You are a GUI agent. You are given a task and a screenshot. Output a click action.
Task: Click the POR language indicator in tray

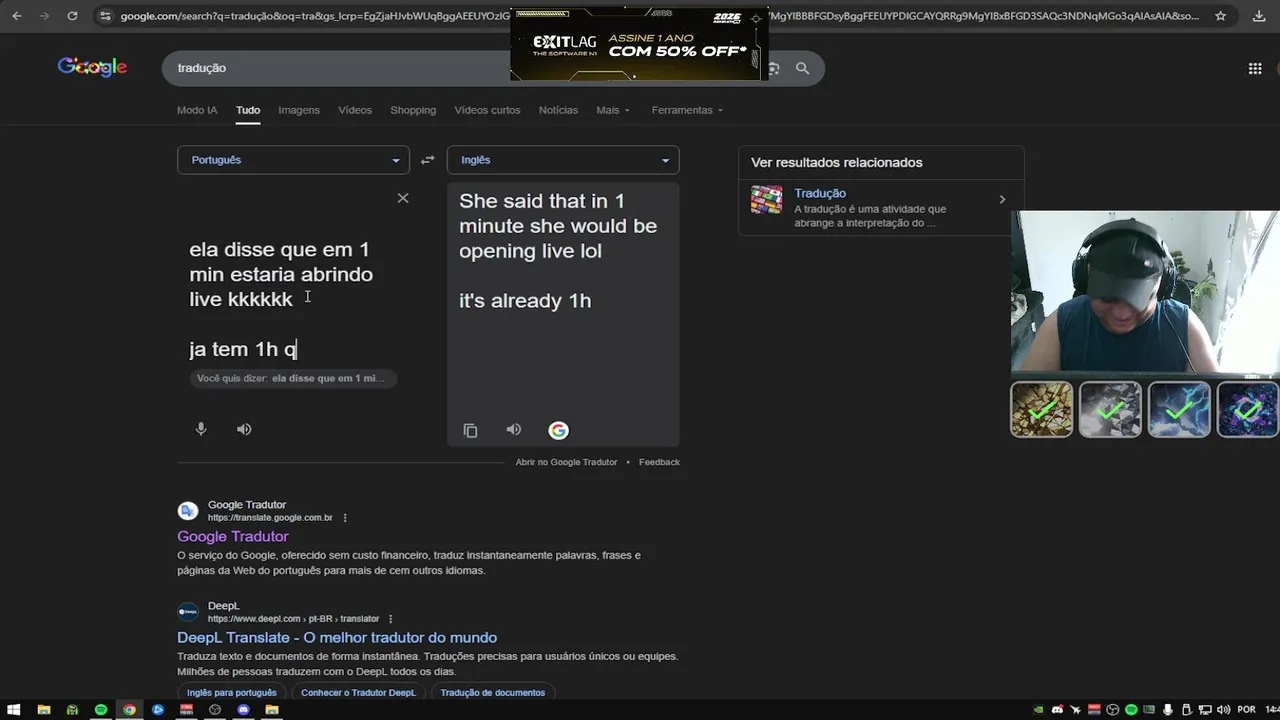tap(1246, 710)
